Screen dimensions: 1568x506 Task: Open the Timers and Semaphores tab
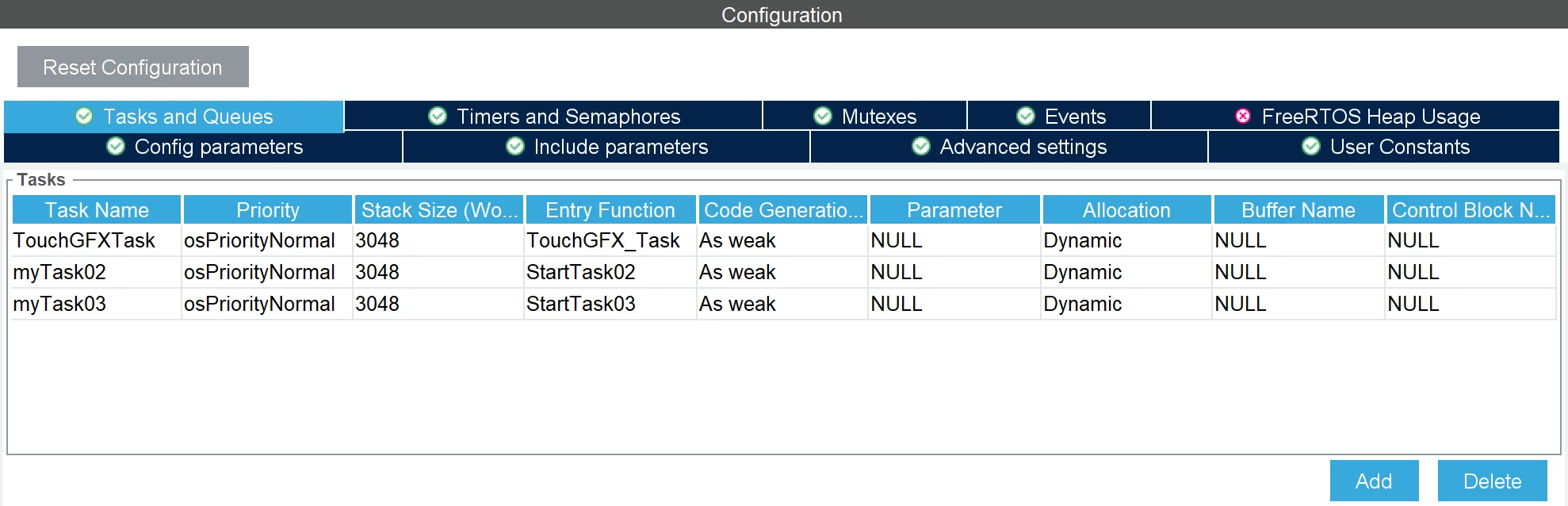[553, 116]
